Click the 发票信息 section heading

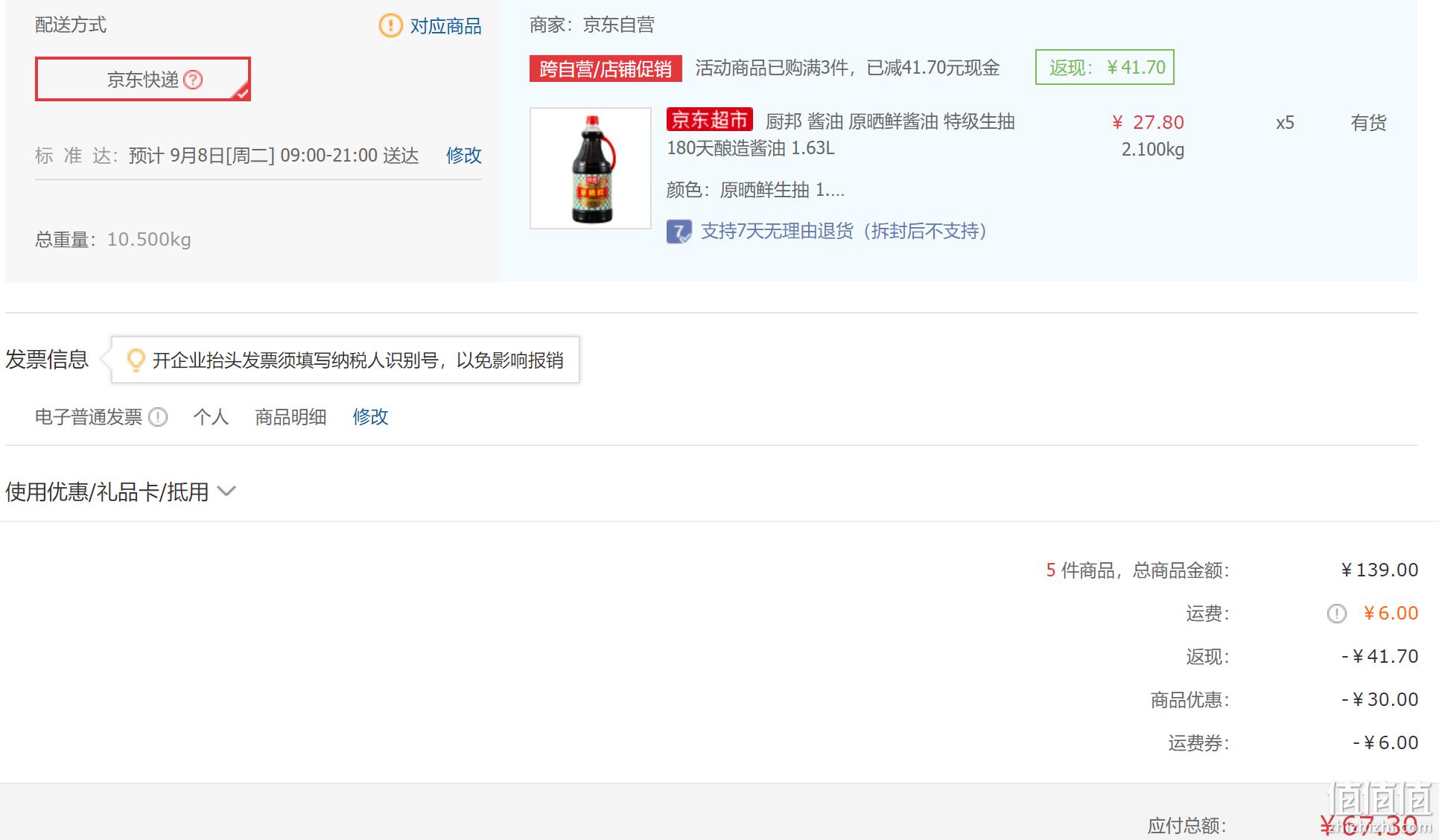point(47,360)
